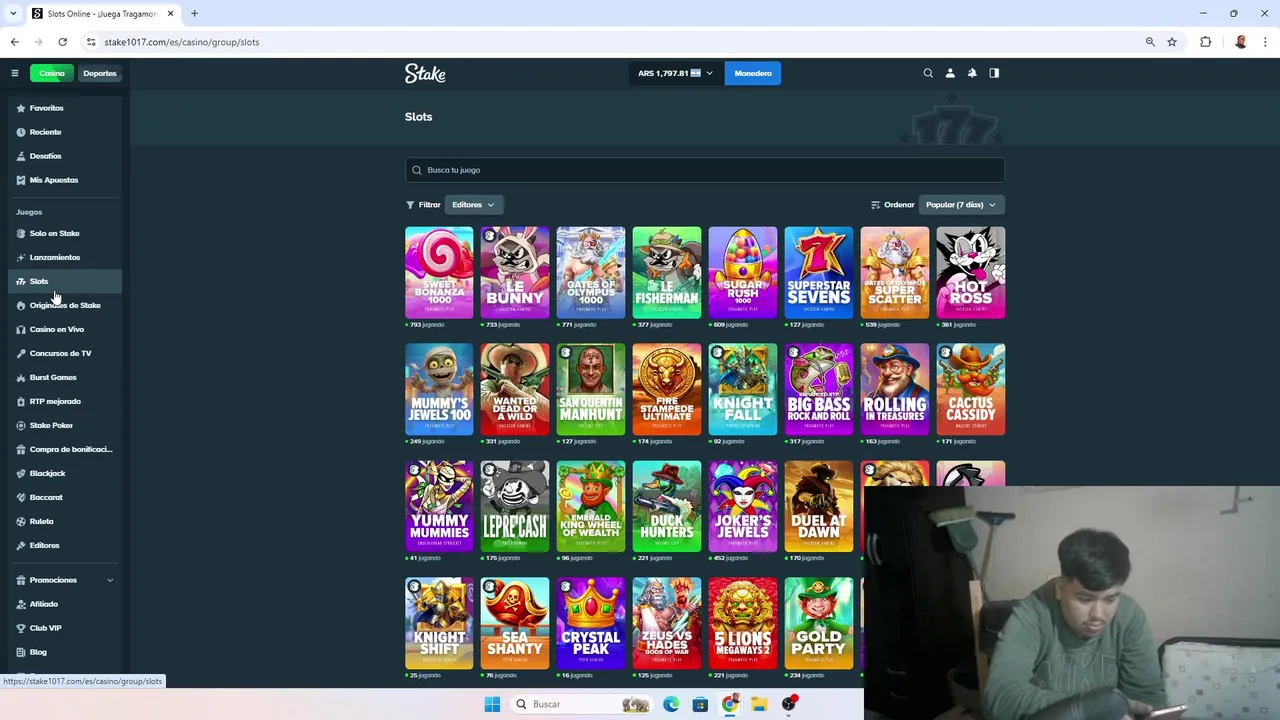1280x720 pixels.
Task: Select Stake Poker in sidebar
Action: pos(65,425)
